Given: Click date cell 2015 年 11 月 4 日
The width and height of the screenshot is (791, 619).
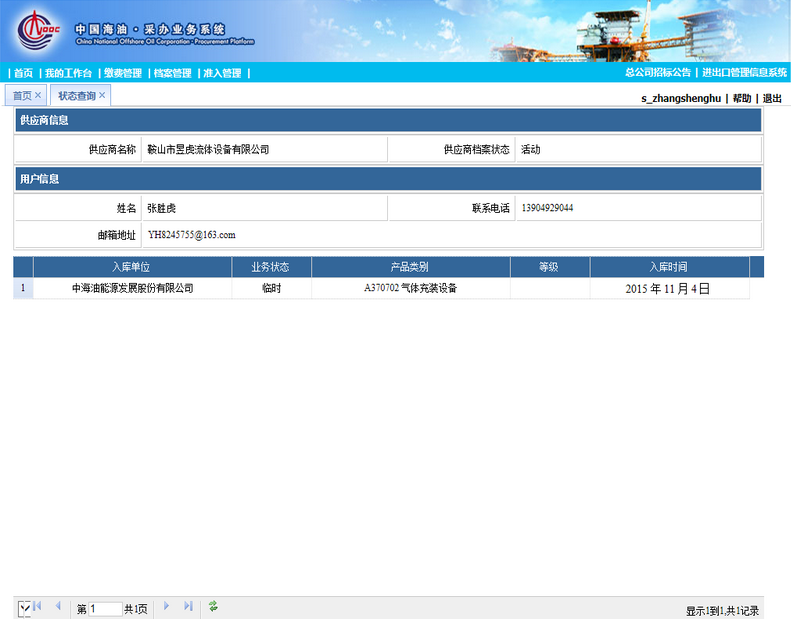Looking at the screenshot, I should click(668, 289).
